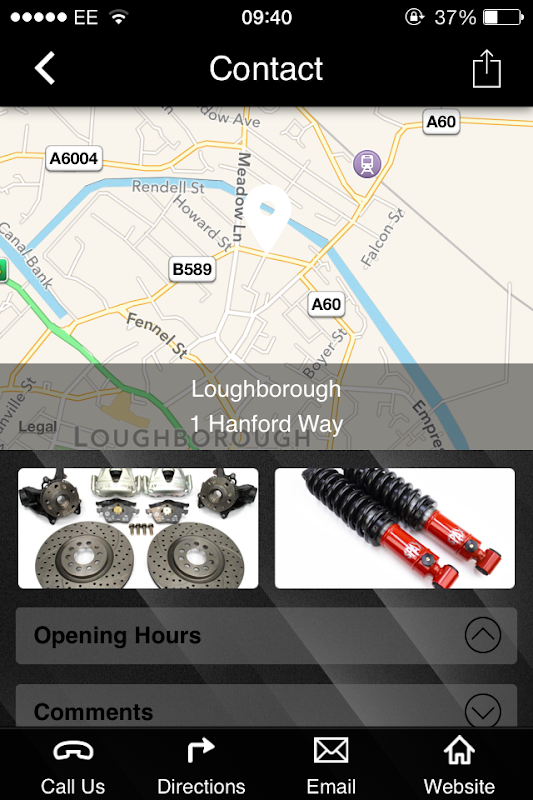This screenshot has height=800, width=533.
Task: Click the Legal link on map
Action: coord(38,426)
